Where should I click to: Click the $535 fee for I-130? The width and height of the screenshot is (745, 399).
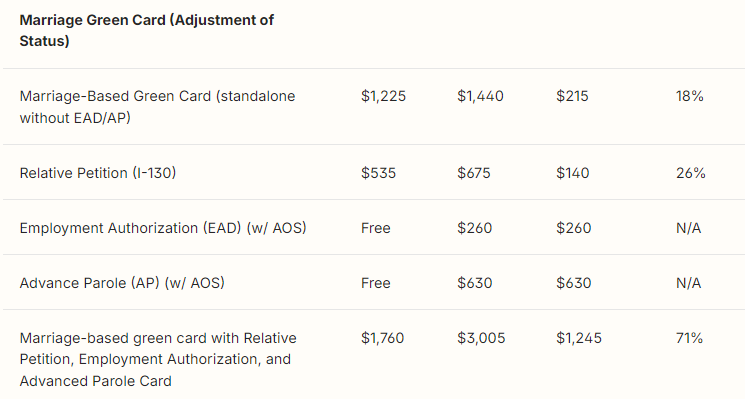378,173
